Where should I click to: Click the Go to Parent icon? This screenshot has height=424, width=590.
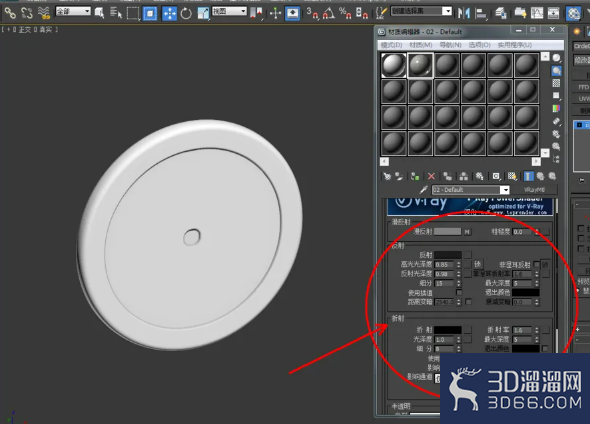tap(540, 176)
